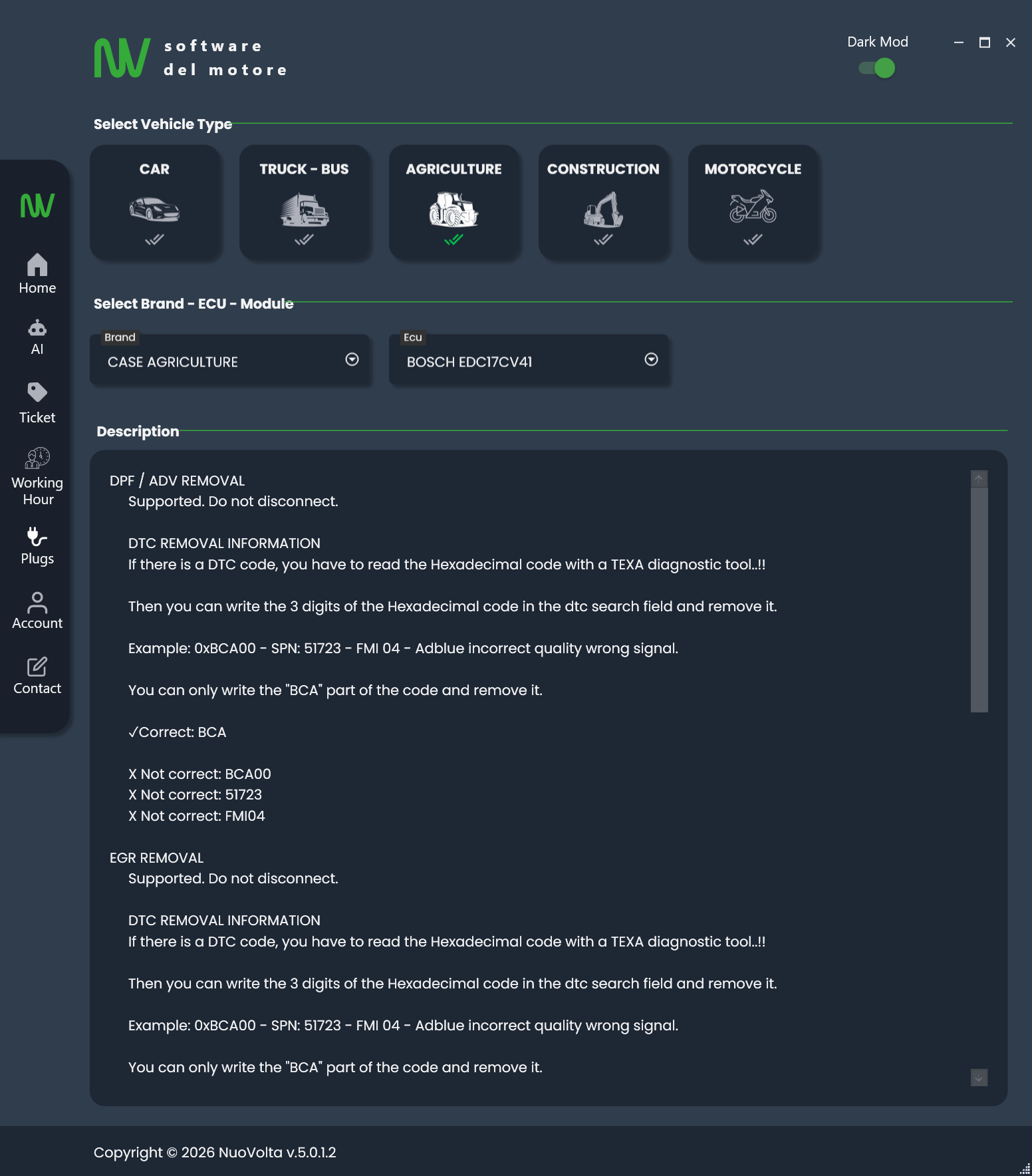The width and height of the screenshot is (1032, 1176).
Task: Open the Home page from sidebar
Action: coord(37,274)
